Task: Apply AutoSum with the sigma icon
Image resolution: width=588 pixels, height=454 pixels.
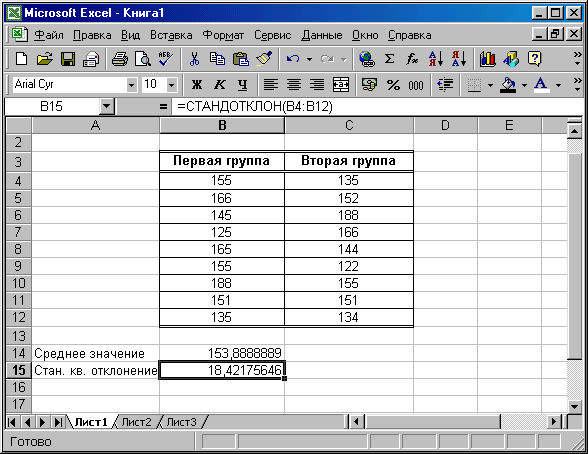Action: coord(390,59)
